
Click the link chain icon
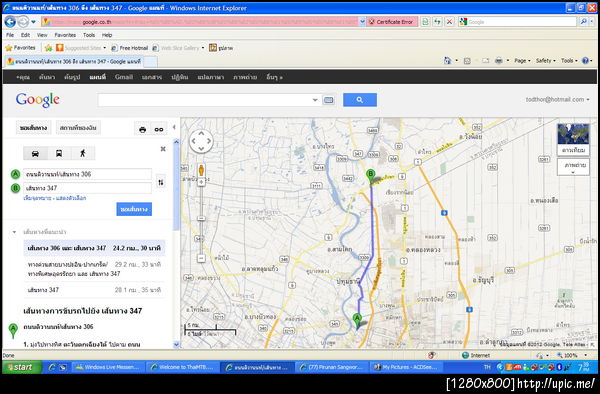pos(159,129)
